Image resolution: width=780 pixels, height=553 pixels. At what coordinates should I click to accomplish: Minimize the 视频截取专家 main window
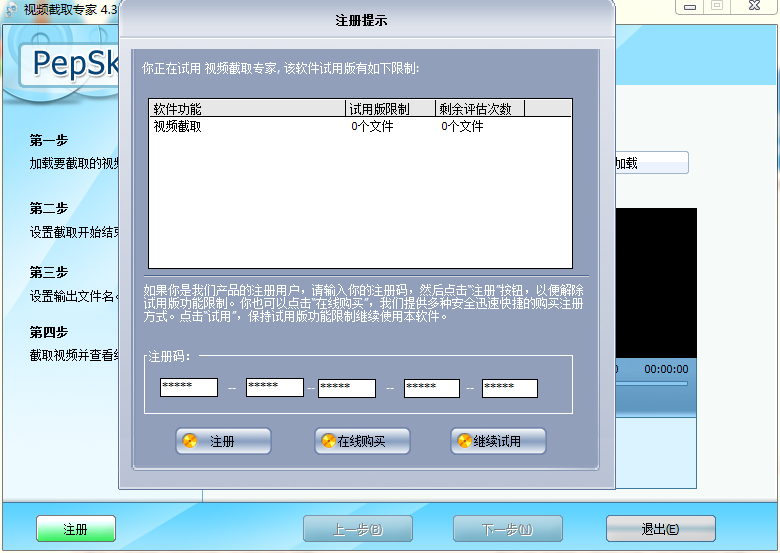[689, 6]
